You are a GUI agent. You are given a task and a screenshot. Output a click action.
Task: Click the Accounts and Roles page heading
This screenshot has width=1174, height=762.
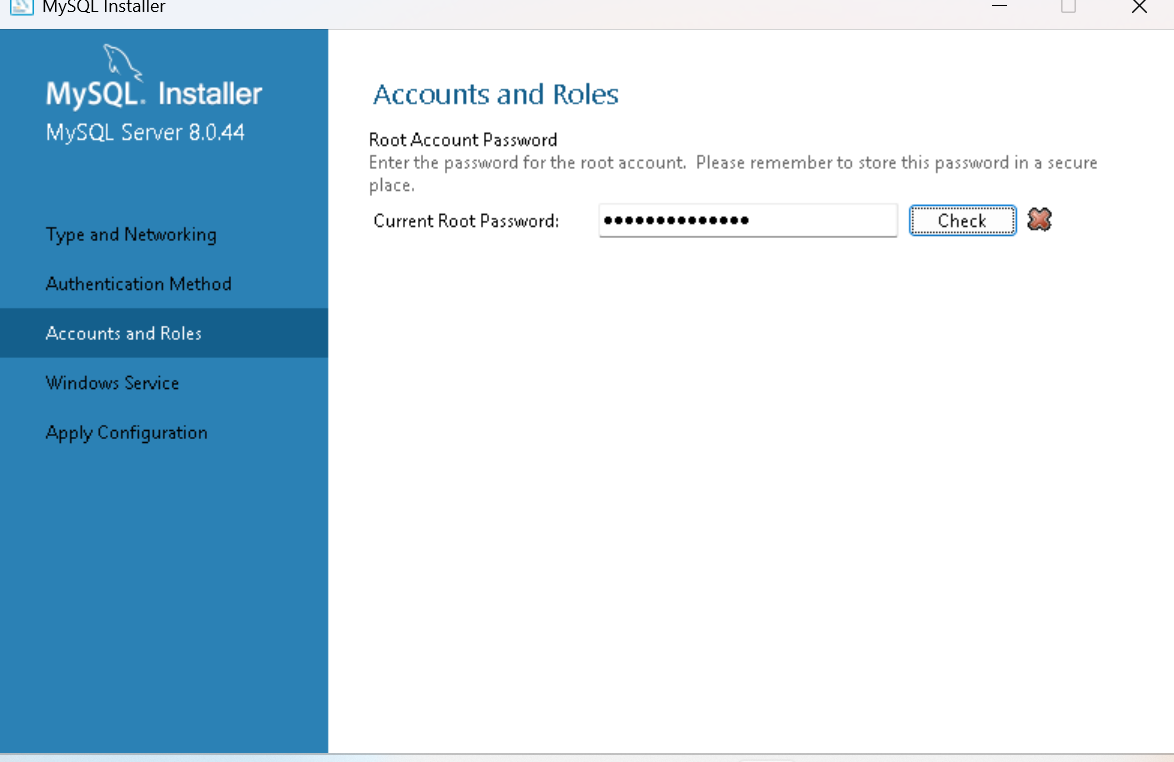(496, 94)
